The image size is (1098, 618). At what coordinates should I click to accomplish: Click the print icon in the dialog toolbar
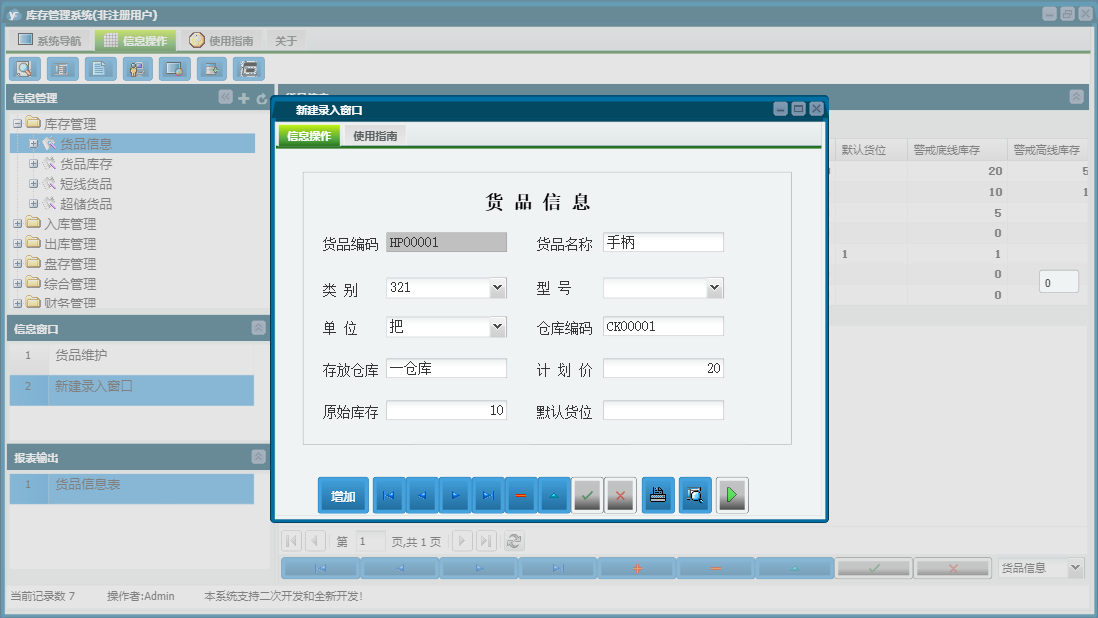point(658,495)
